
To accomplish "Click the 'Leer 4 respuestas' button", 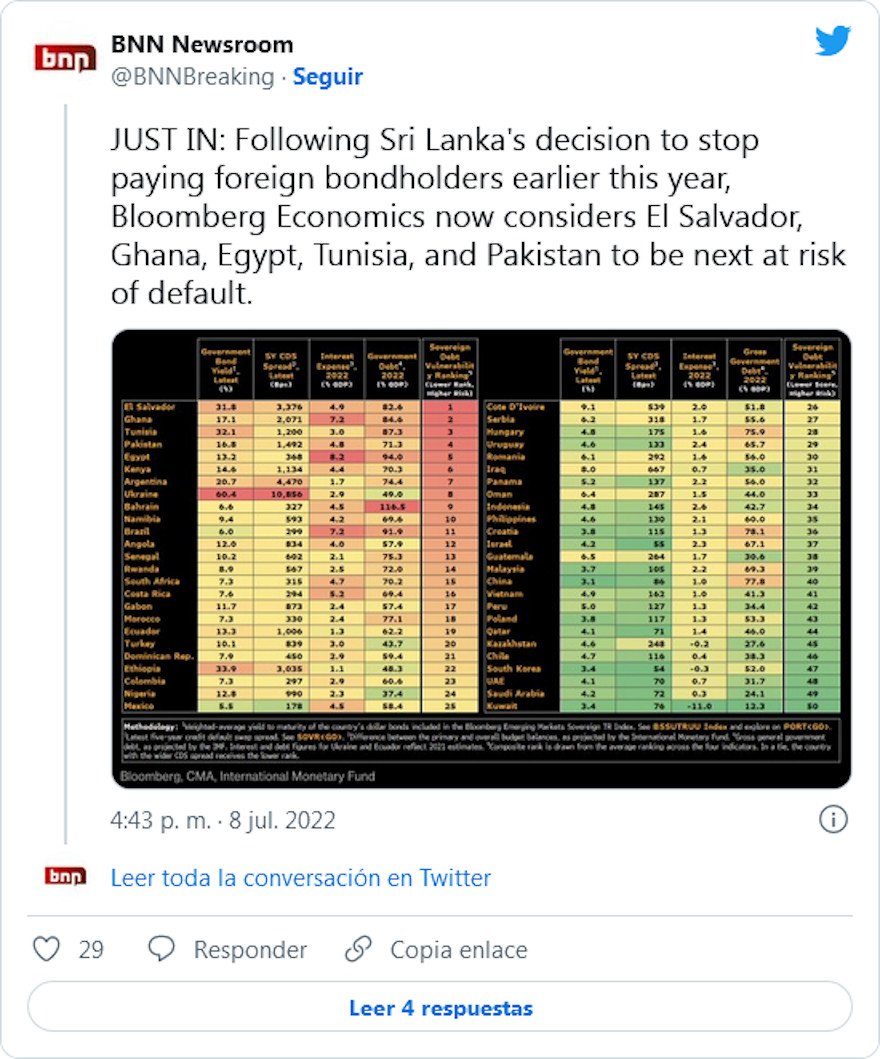I will 440,1007.
